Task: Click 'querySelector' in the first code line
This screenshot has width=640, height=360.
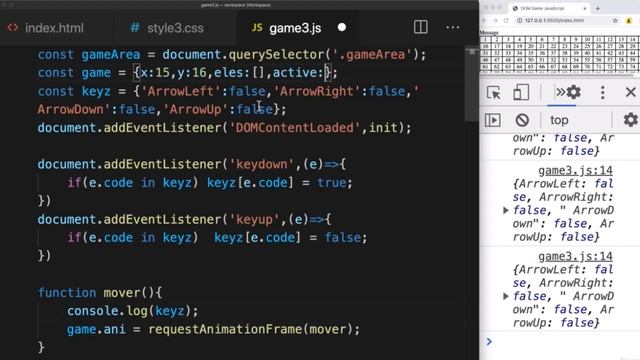Action: 276,54
